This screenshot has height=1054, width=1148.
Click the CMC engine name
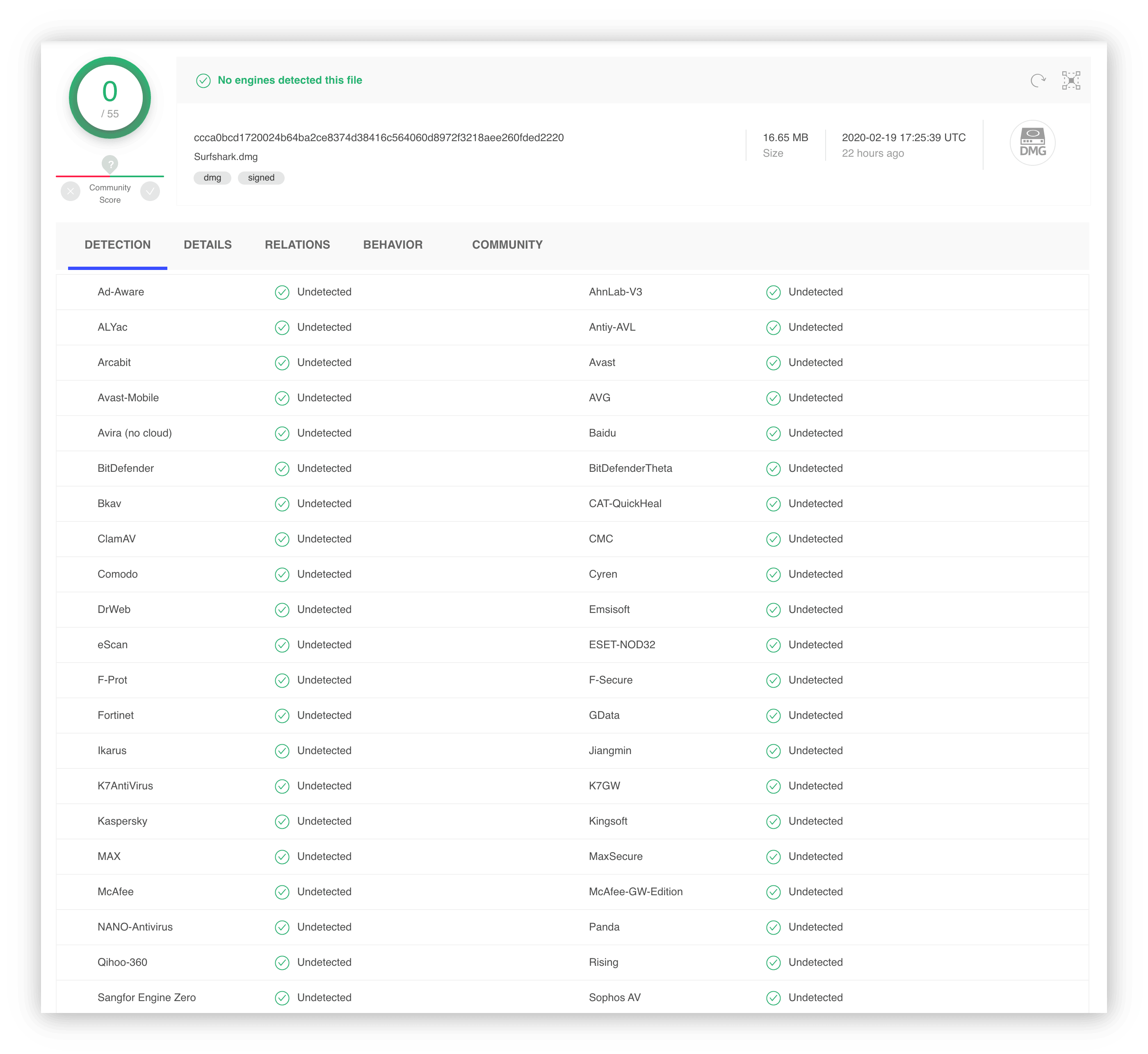(x=600, y=539)
